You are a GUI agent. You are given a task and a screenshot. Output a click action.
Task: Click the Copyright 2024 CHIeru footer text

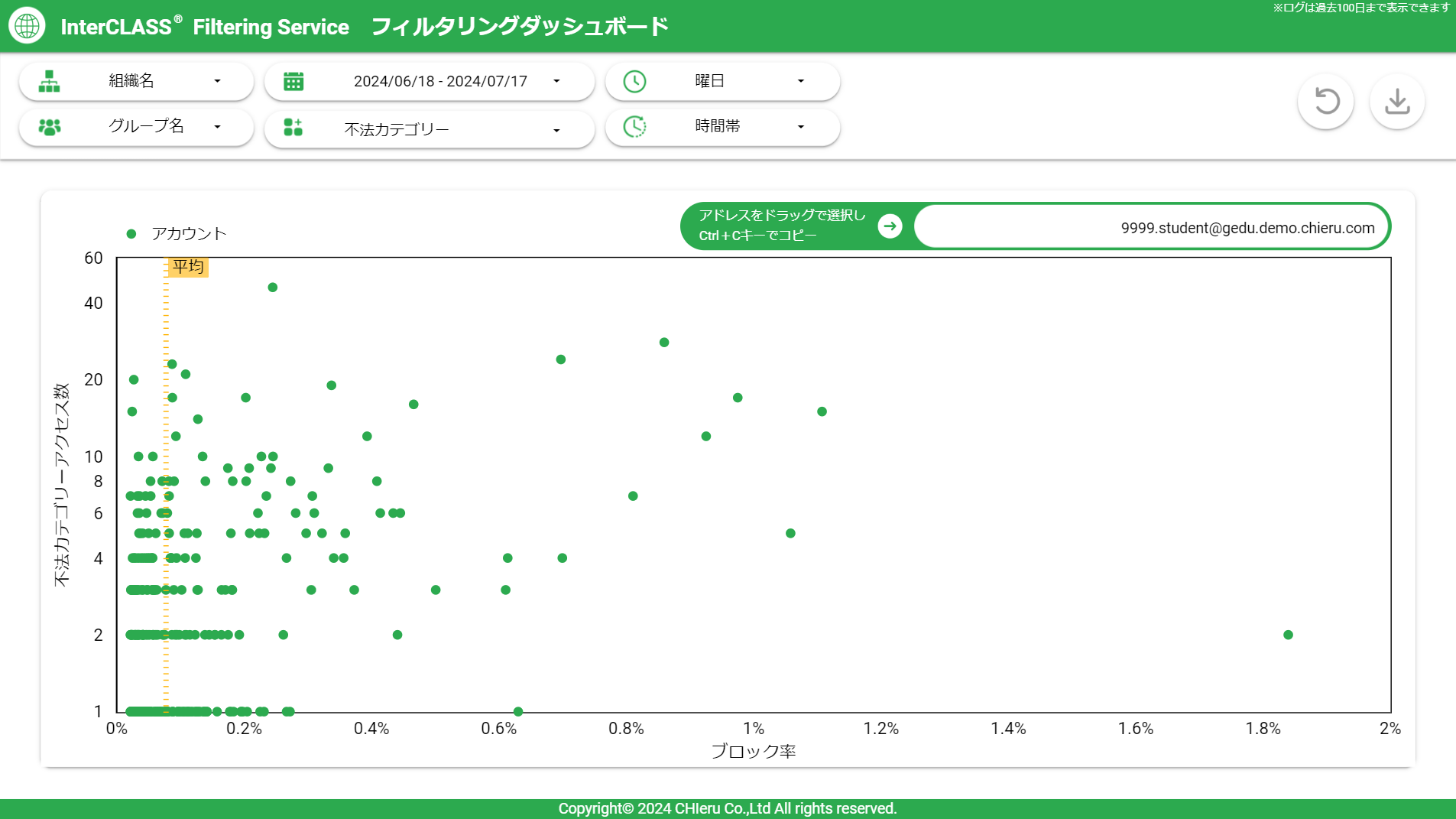point(728,808)
